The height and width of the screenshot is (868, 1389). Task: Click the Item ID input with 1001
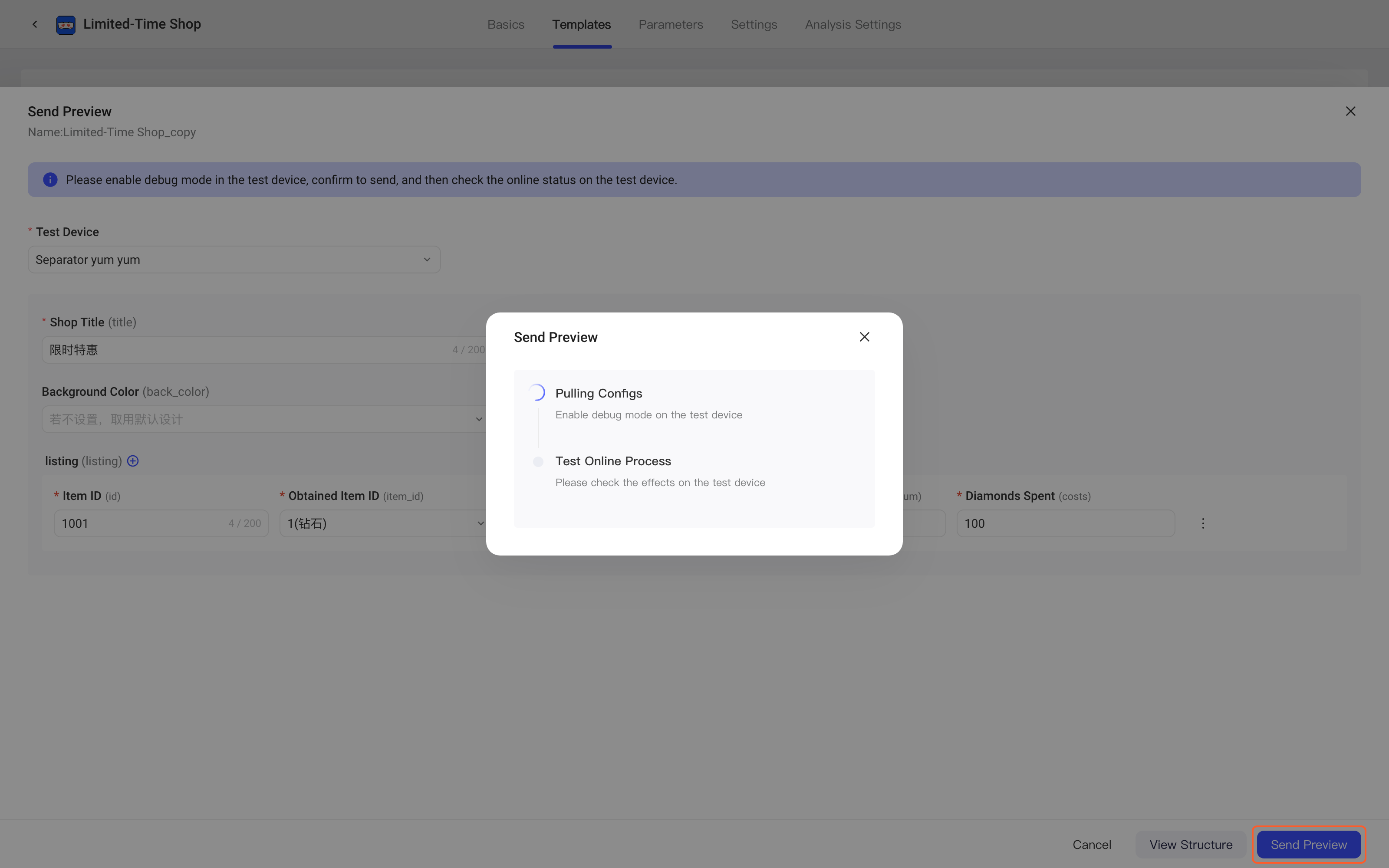pyautogui.click(x=161, y=523)
